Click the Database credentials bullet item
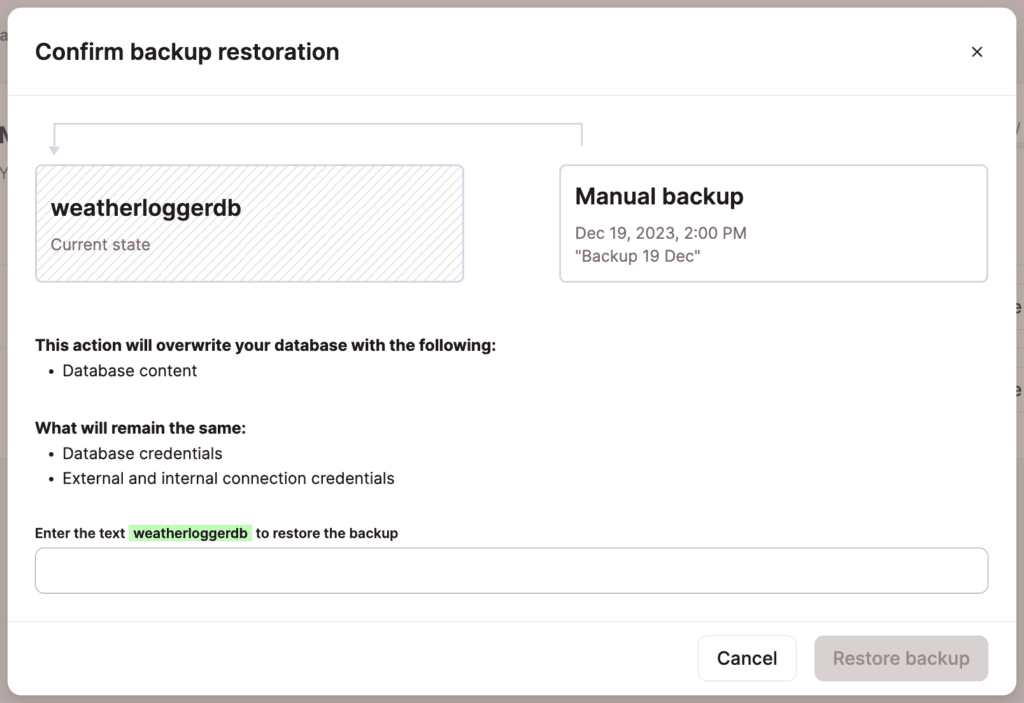 point(140,452)
